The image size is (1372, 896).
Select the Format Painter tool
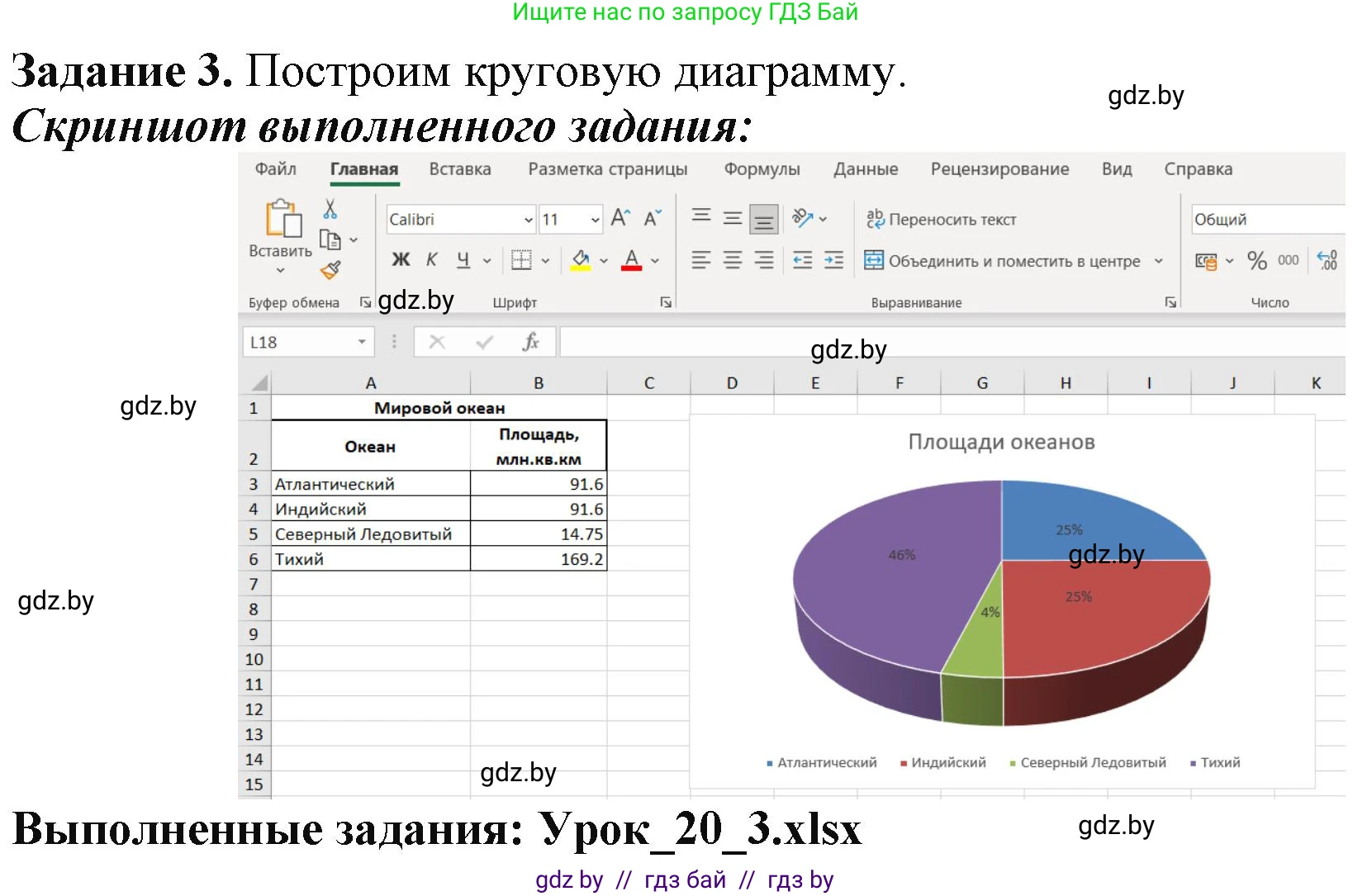click(x=330, y=268)
